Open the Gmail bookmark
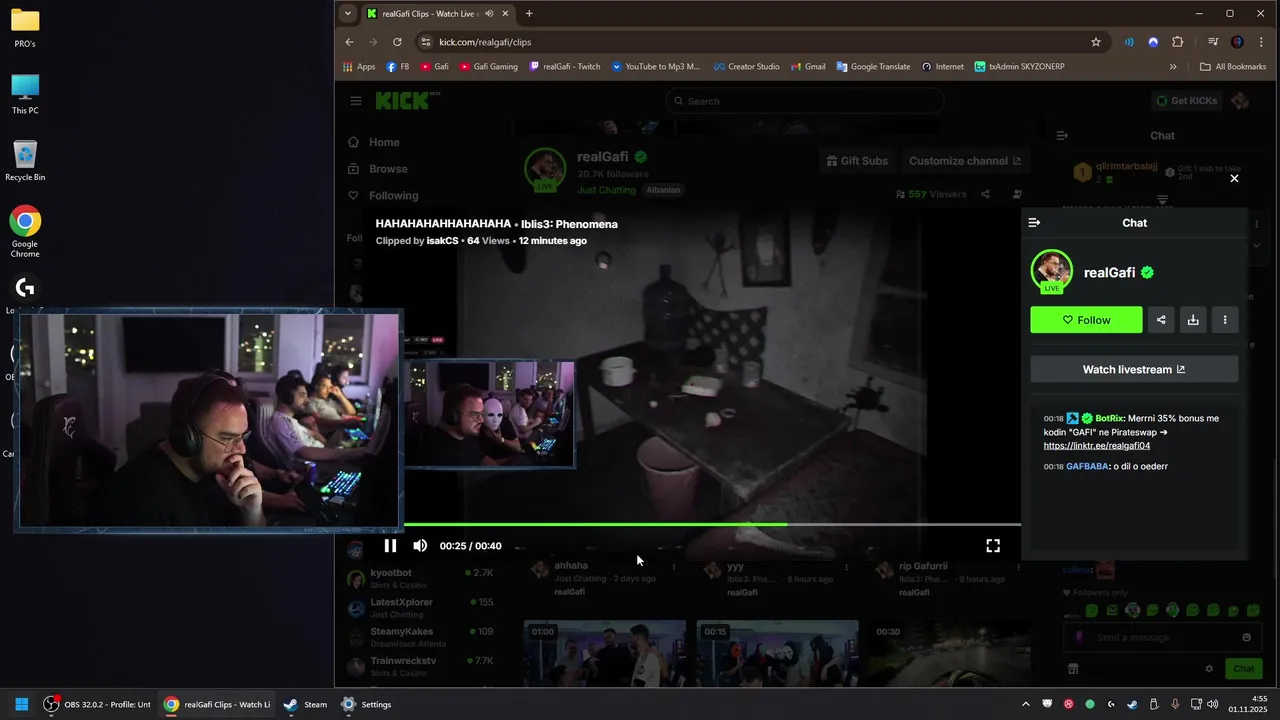Viewport: 1280px width, 720px height. (808, 66)
